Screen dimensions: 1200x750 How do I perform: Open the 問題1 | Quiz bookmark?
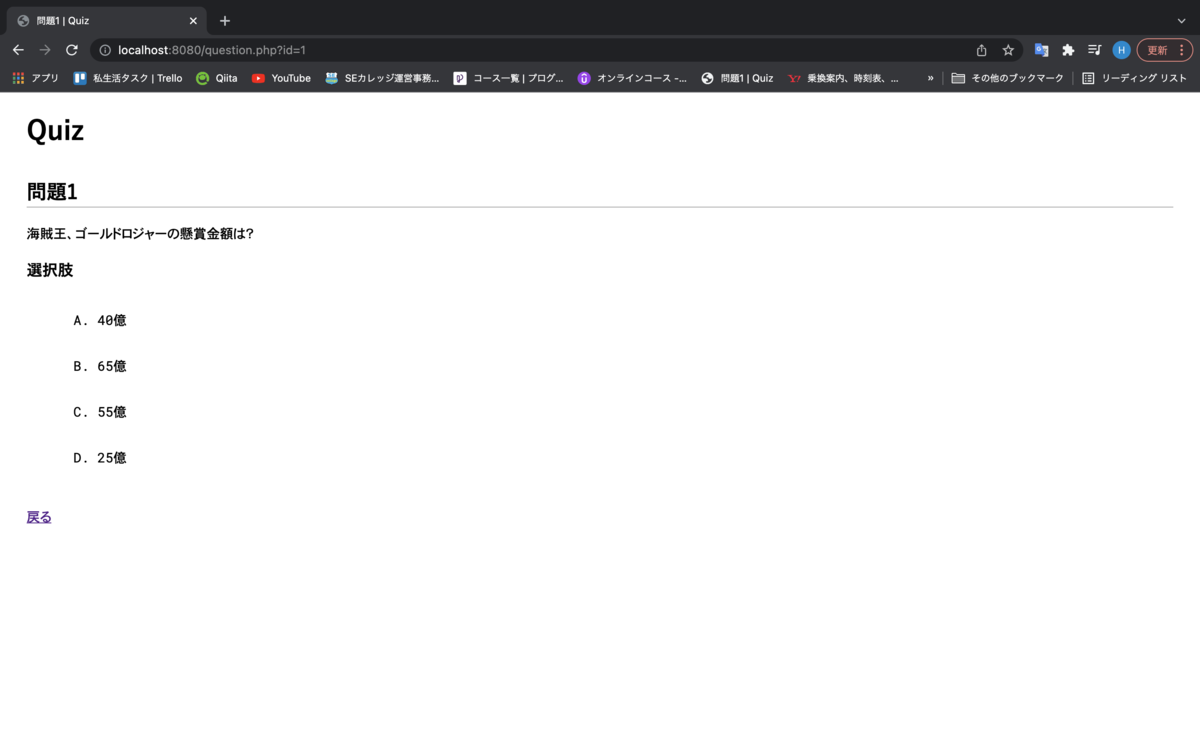tap(738, 78)
